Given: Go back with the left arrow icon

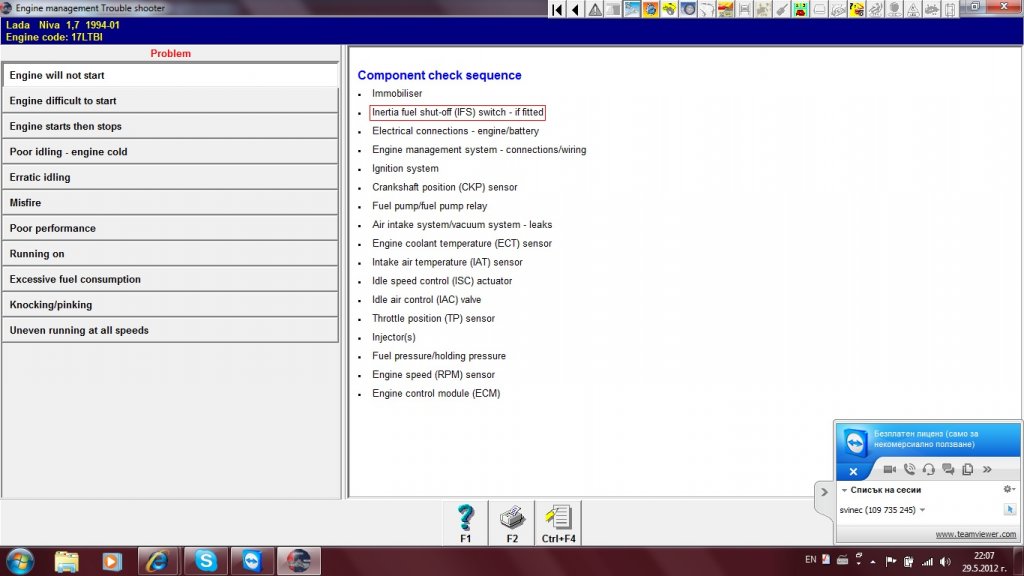Looking at the screenshot, I should 575,9.
